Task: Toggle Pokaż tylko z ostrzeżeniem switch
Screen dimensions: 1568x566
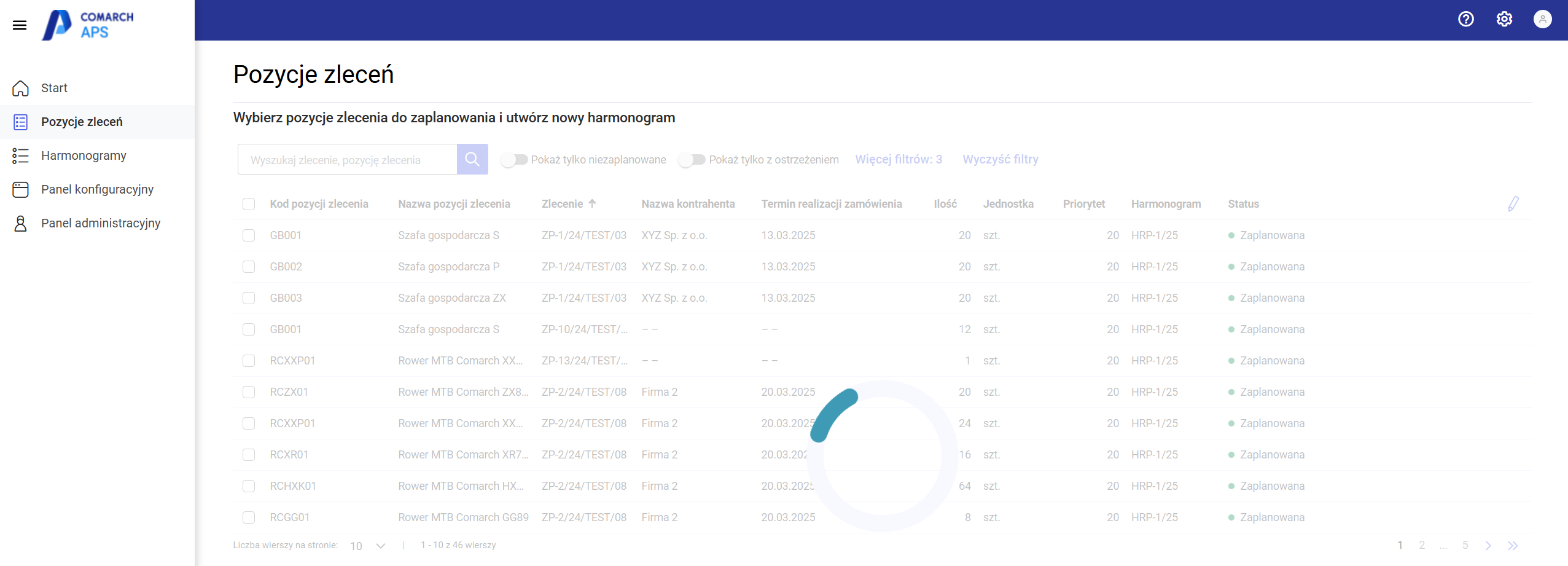Action: (692, 160)
